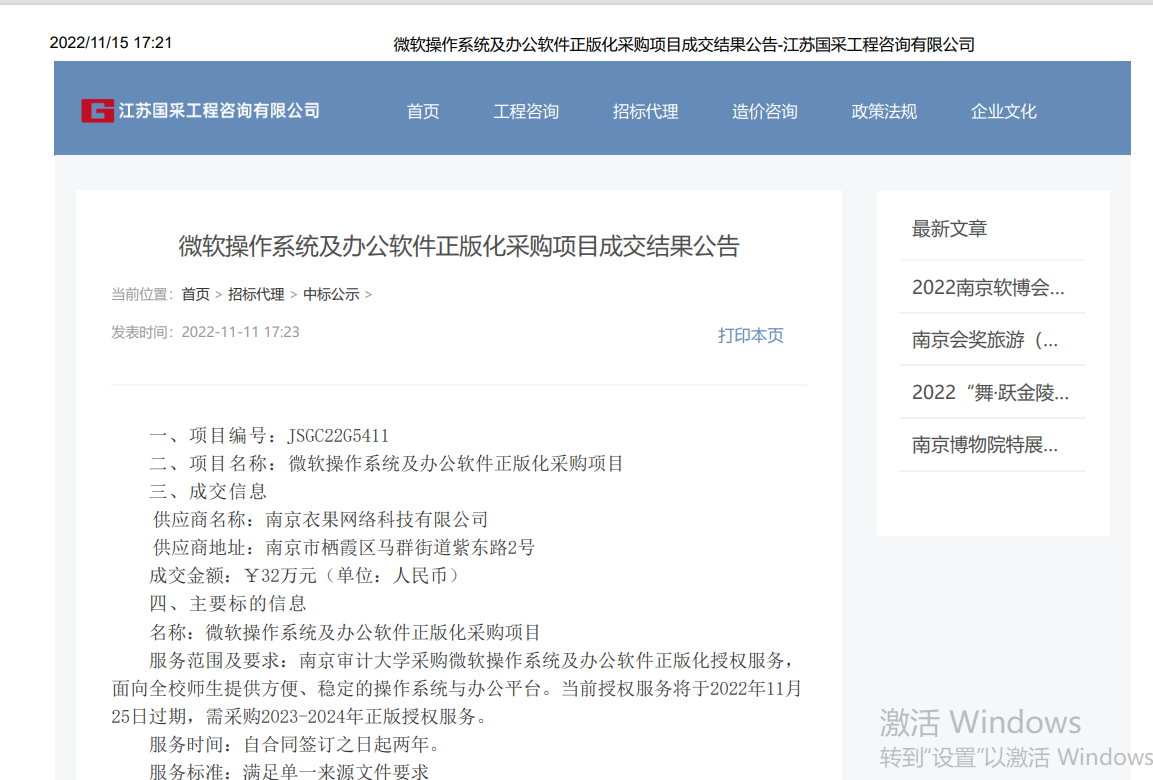Image resolution: width=1153 pixels, height=780 pixels.
Task: Open the article 2022 "舞·跃金陵...
Action: point(990,393)
